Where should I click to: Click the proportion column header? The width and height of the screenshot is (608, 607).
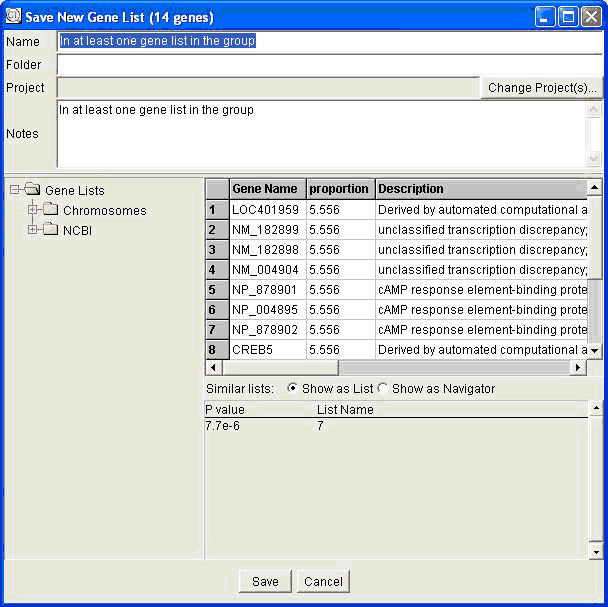(x=339, y=188)
